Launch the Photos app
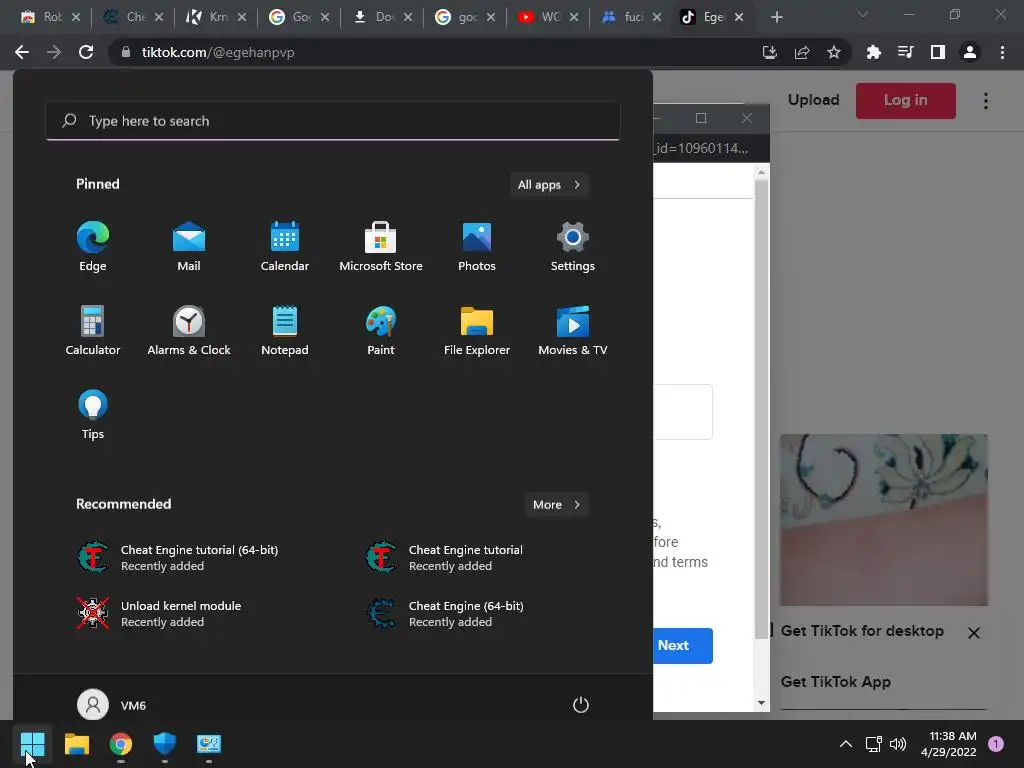The height and width of the screenshot is (768, 1024). pos(477,246)
